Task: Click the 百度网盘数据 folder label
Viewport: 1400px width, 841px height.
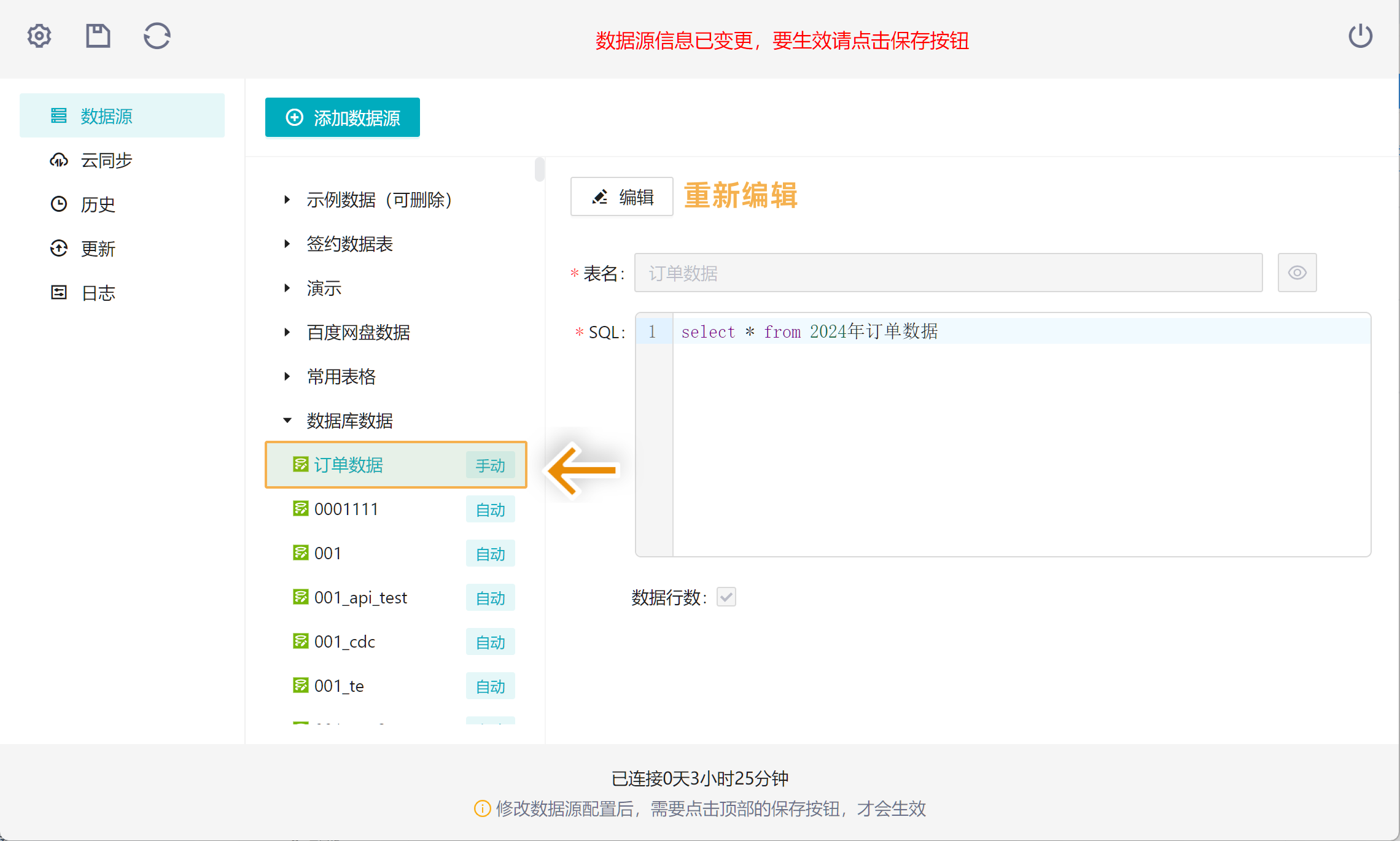Action: [x=358, y=332]
